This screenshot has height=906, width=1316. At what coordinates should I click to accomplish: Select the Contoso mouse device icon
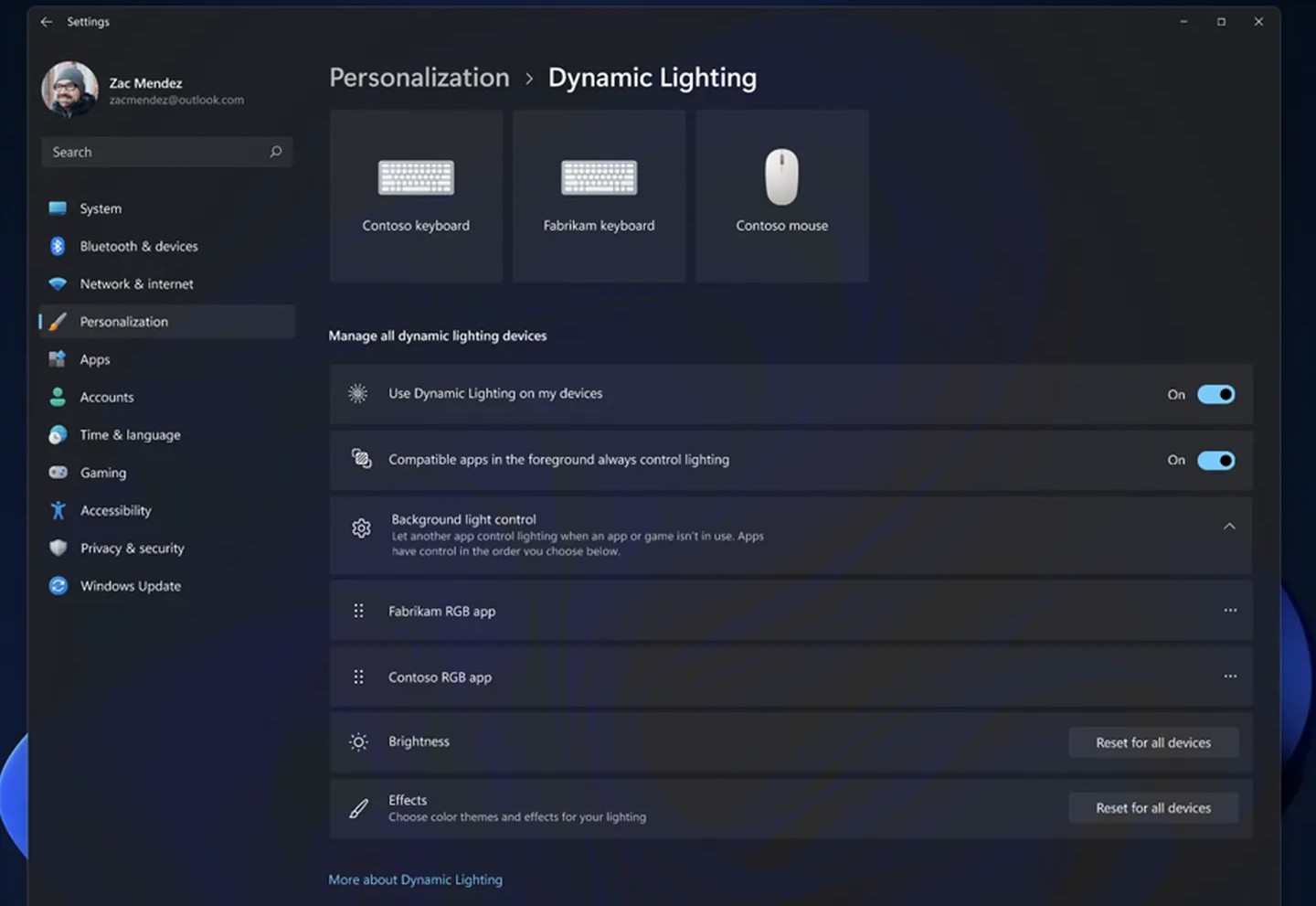point(781,176)
